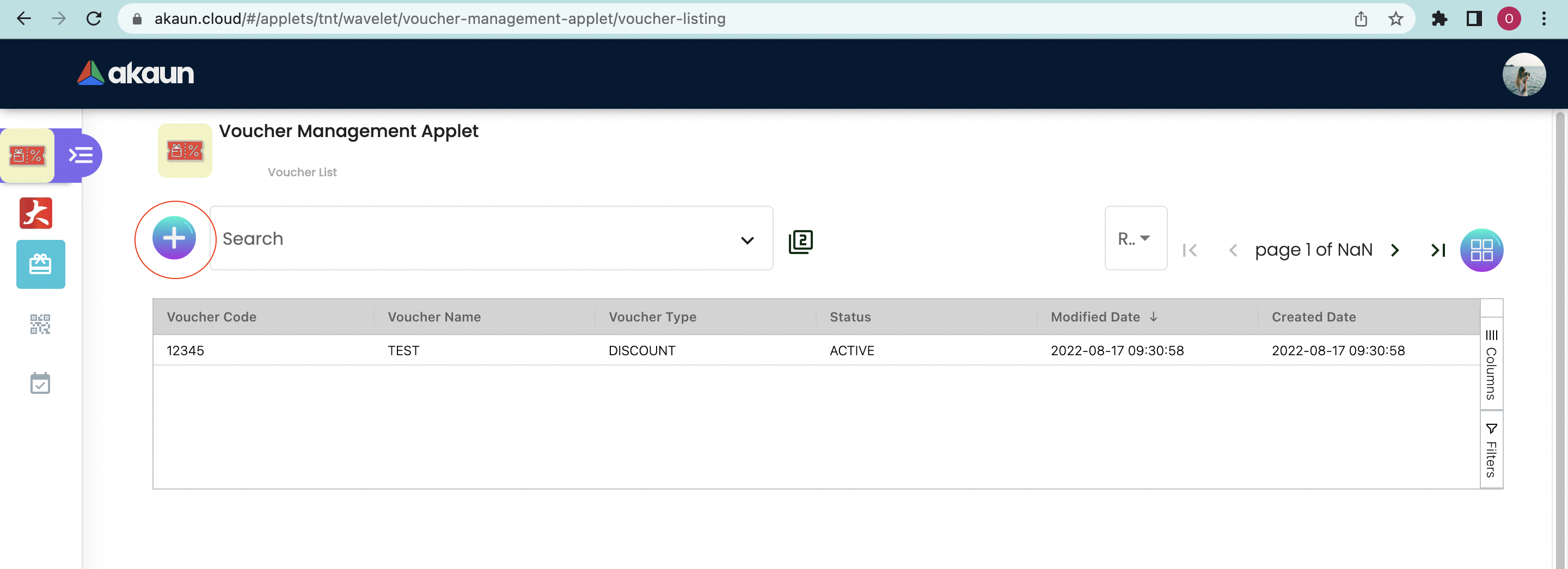Expand the search dropdown chevron
The width and height of the screenshot is (1568, 569).
(747, 240)
